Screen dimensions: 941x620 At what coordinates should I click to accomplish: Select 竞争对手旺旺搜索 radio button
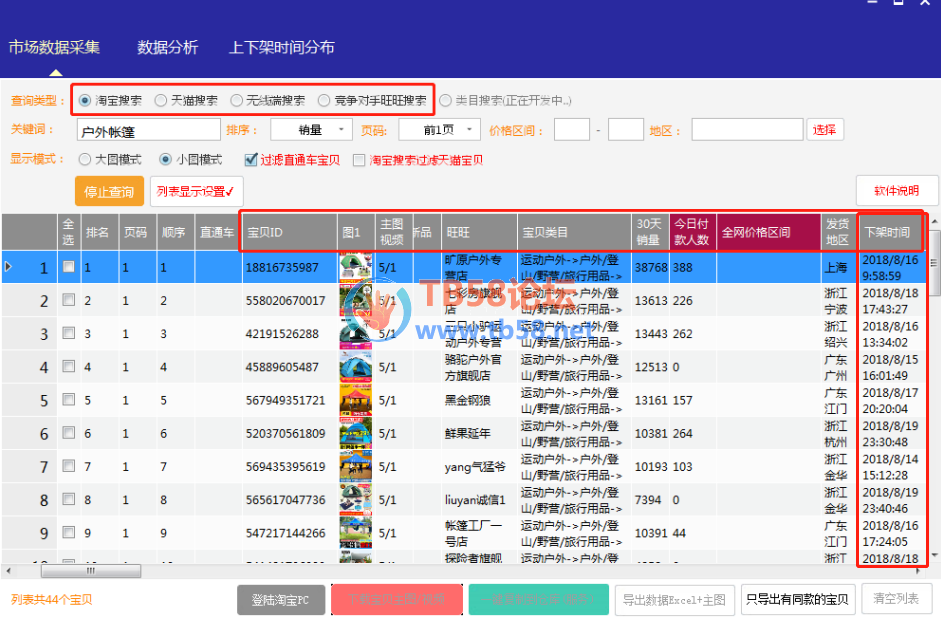324,100
